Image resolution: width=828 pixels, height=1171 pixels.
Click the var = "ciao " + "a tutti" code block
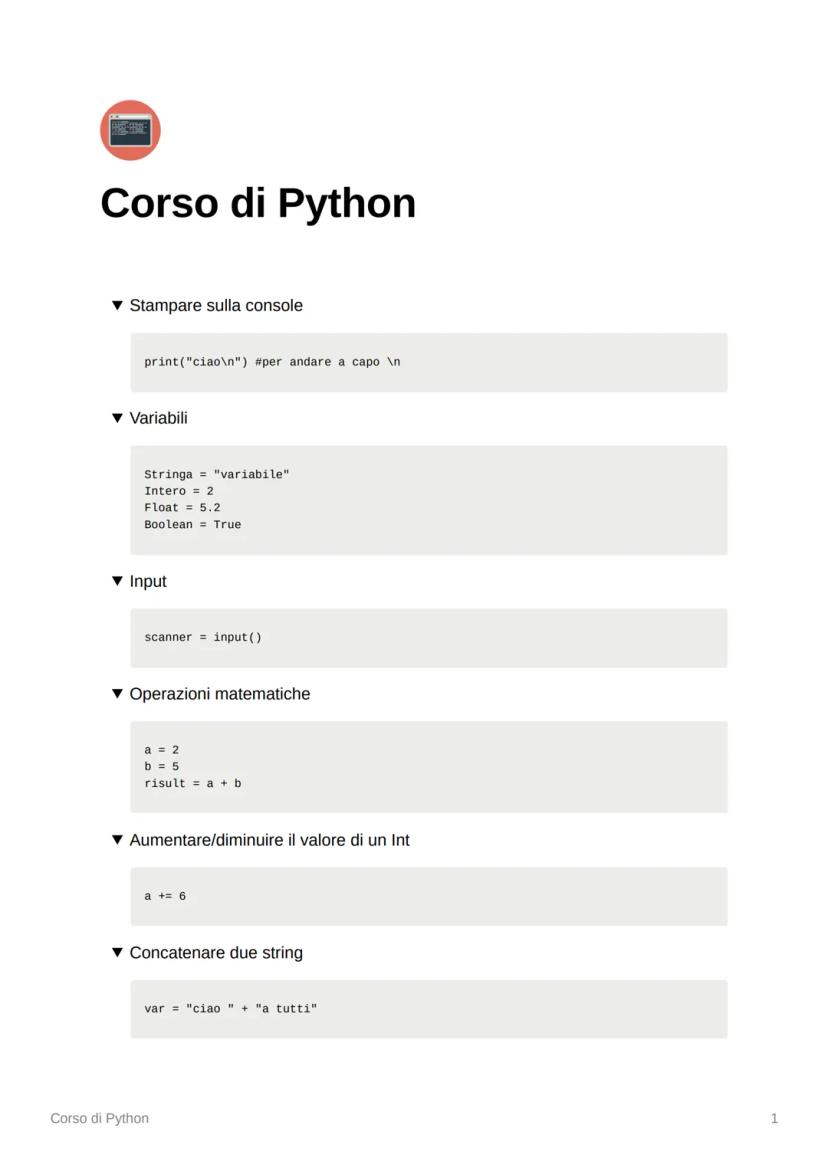(428, 1009)
